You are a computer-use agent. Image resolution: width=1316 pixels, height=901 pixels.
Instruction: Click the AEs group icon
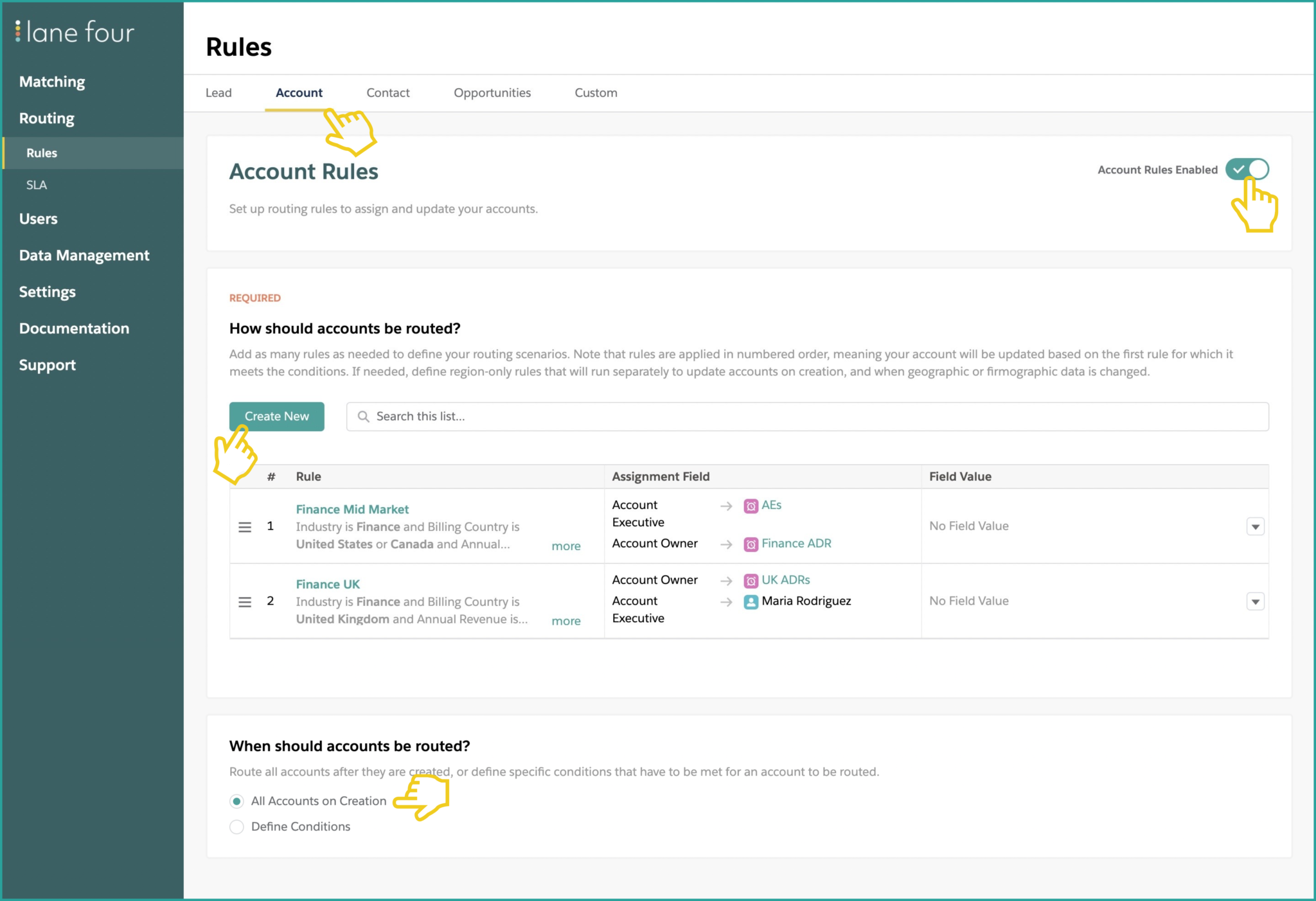click(x=751, y=506)
